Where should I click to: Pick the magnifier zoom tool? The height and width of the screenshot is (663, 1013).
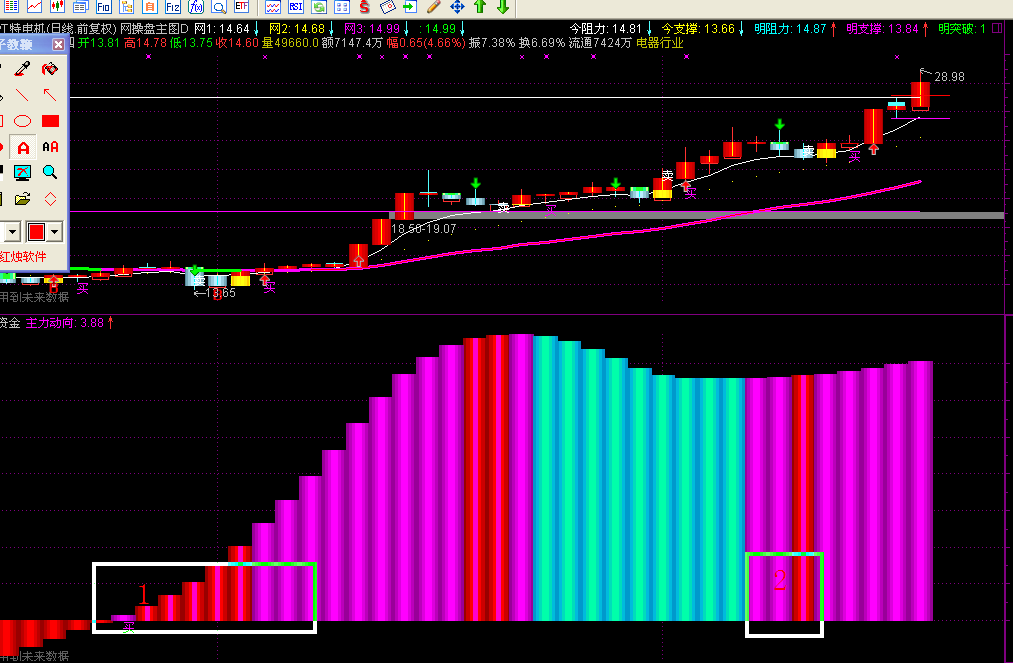click(50, 173)
